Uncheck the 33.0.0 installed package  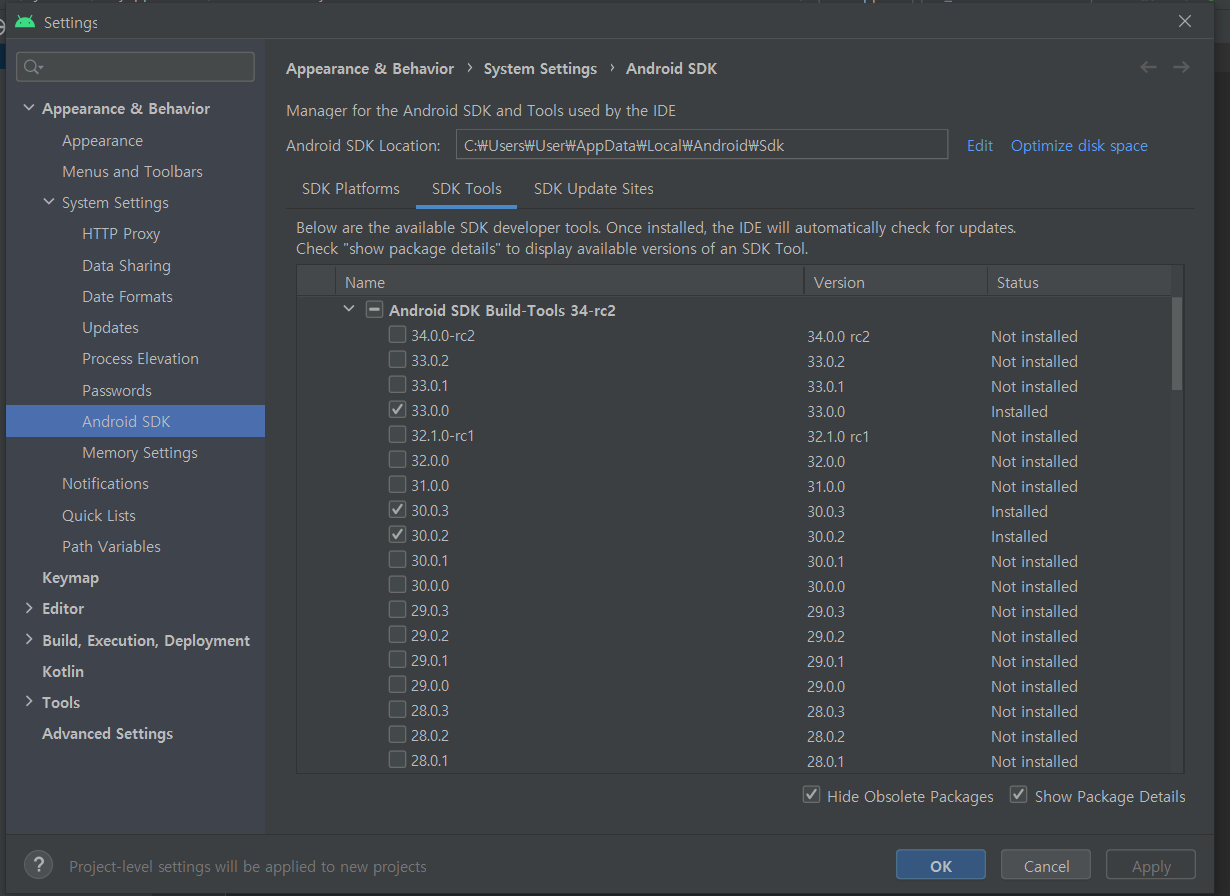[x=397, y=410]
